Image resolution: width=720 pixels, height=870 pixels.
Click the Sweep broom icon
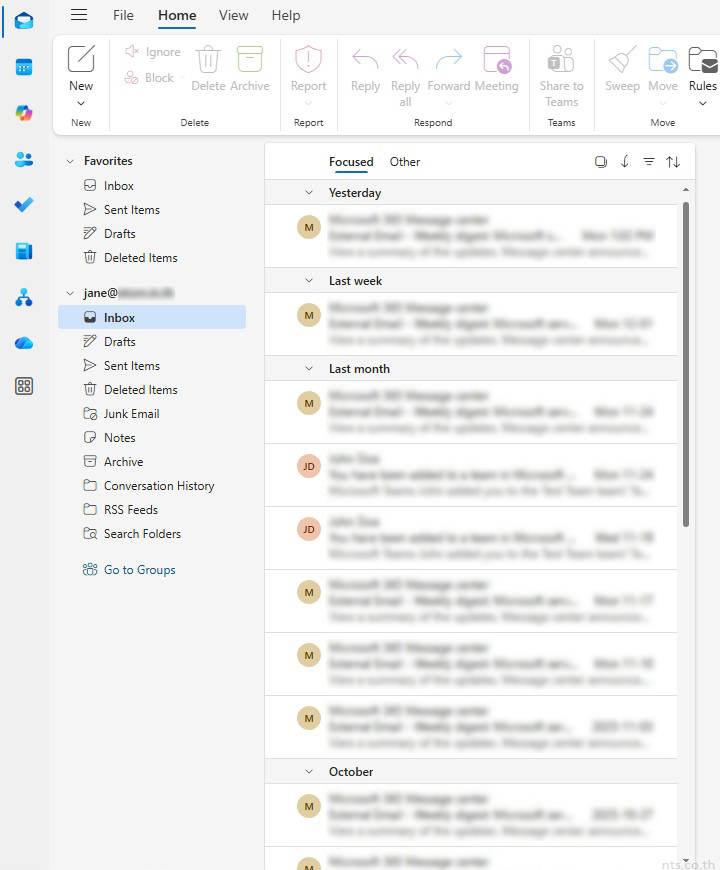[x=622, y=59]
